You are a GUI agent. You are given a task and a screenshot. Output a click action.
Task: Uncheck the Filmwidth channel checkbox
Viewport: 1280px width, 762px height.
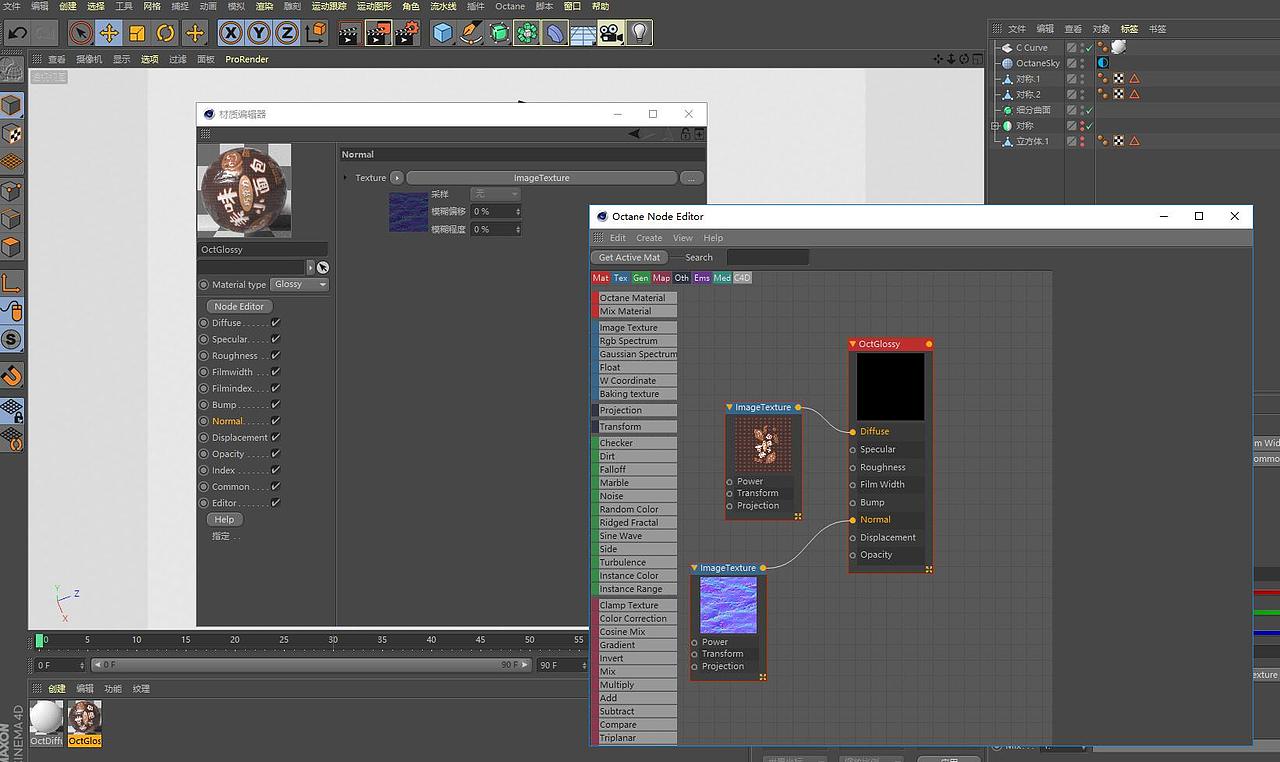click(276, 372)
